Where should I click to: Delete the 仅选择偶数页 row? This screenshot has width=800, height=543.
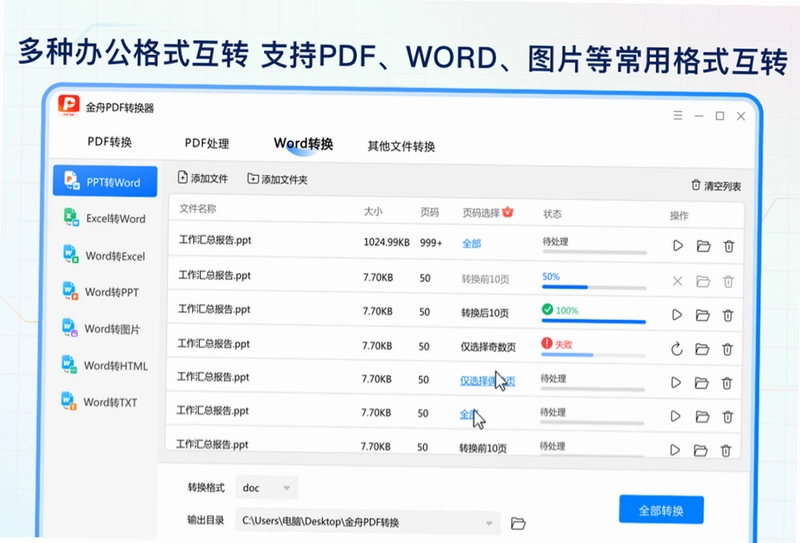point(727,383)
